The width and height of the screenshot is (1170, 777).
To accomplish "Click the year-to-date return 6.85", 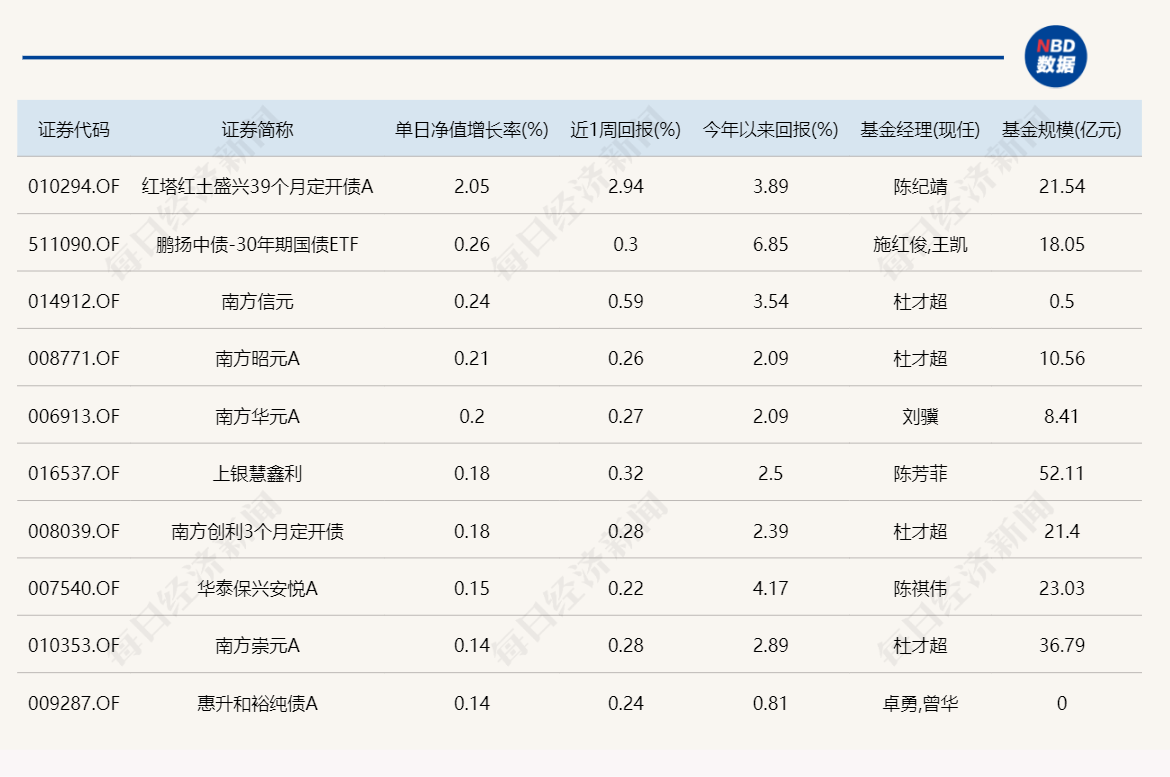I will tap(770, 244).
